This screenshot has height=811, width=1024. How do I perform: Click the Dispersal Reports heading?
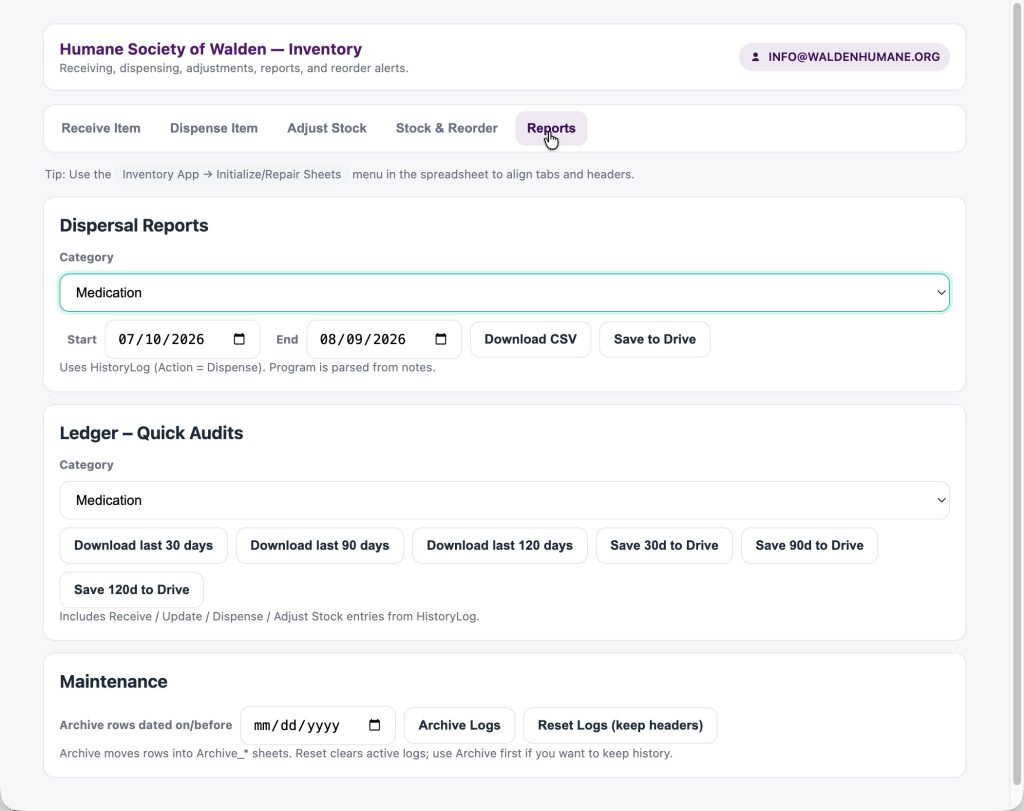tap(134, 225)
